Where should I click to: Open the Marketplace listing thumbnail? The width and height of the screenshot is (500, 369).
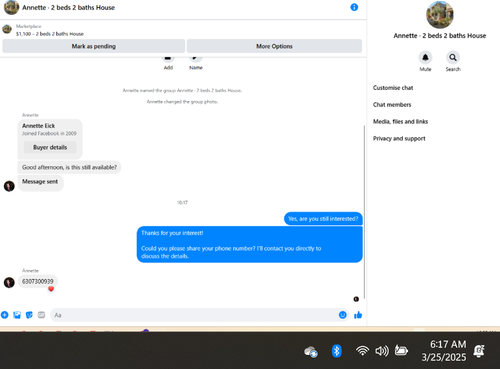click(7, 29)
